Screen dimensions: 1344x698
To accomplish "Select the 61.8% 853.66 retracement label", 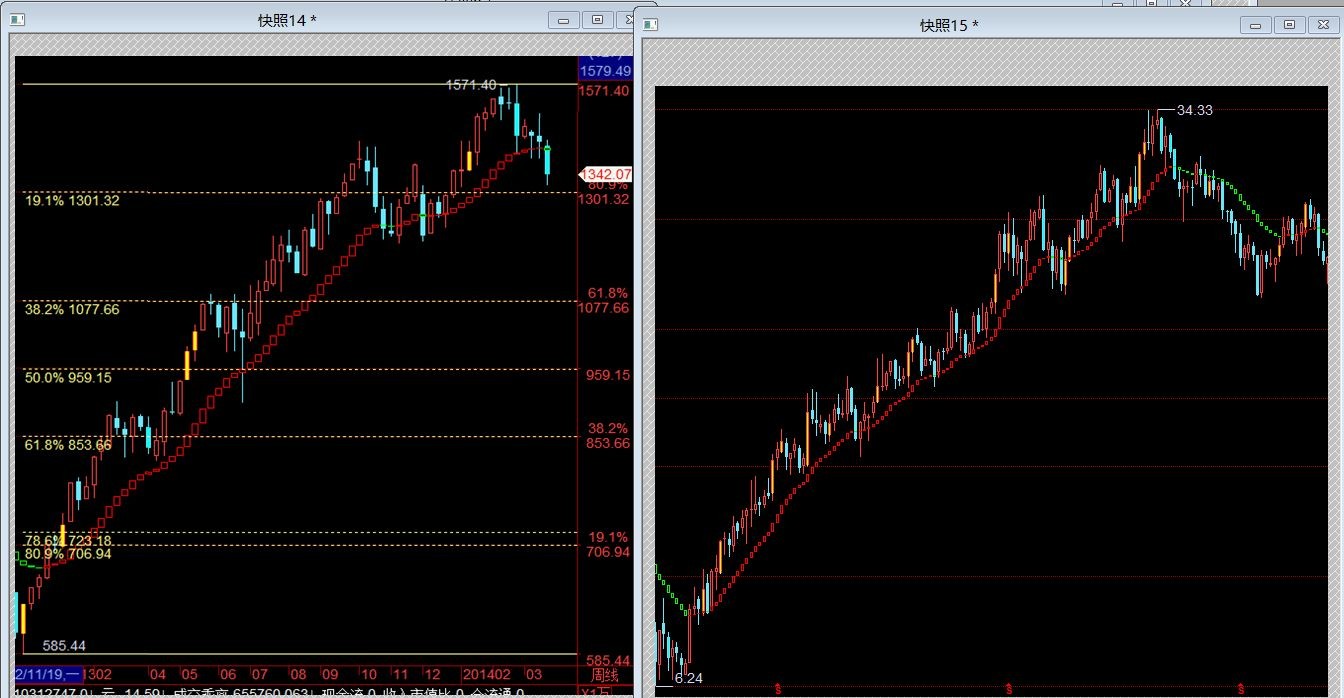I will (68, 445).
